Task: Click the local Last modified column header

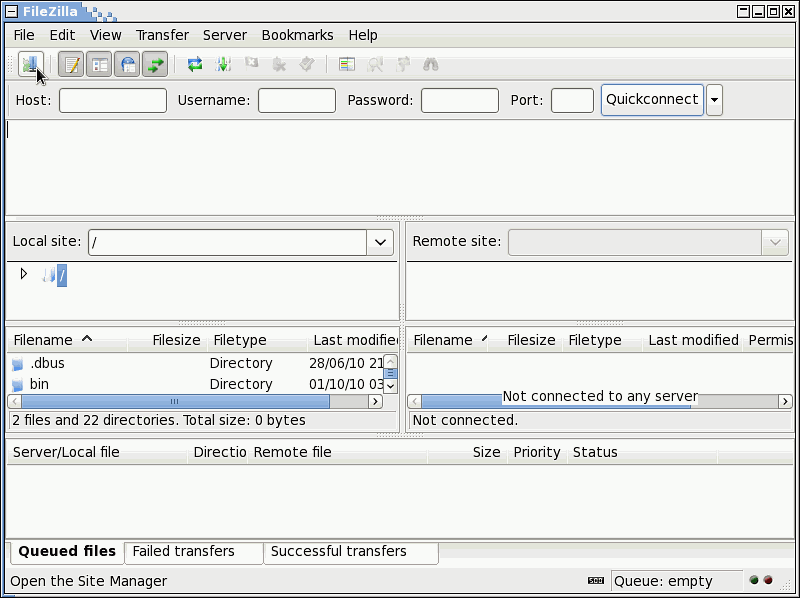Action: click(355, 340)
